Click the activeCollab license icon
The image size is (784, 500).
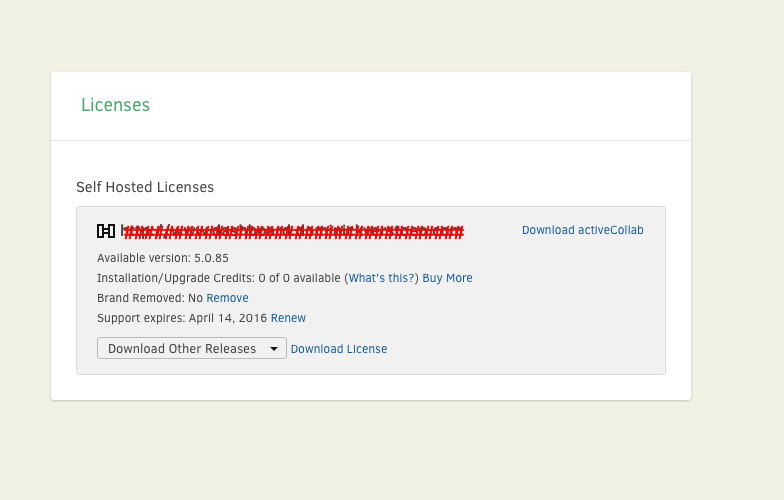pyautogui.click(x=106, y=231)
